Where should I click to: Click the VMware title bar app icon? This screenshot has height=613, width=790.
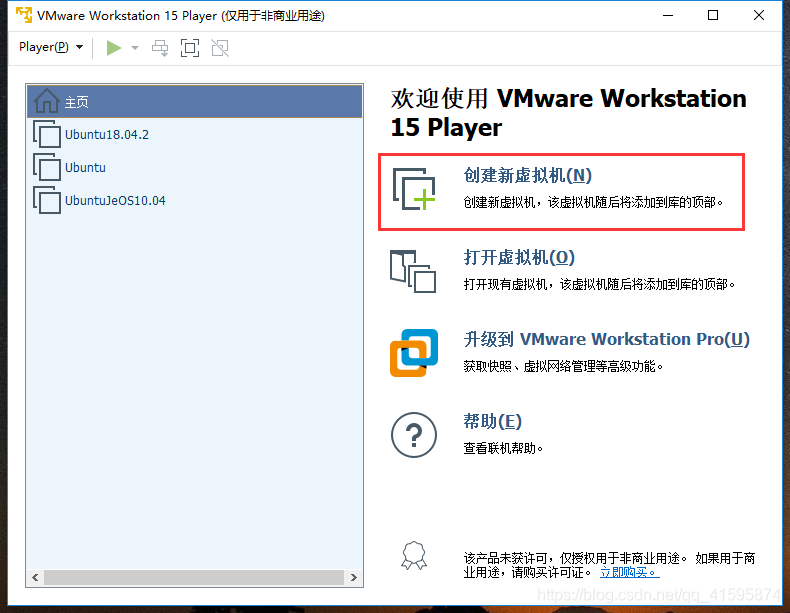tap(24, 15)
